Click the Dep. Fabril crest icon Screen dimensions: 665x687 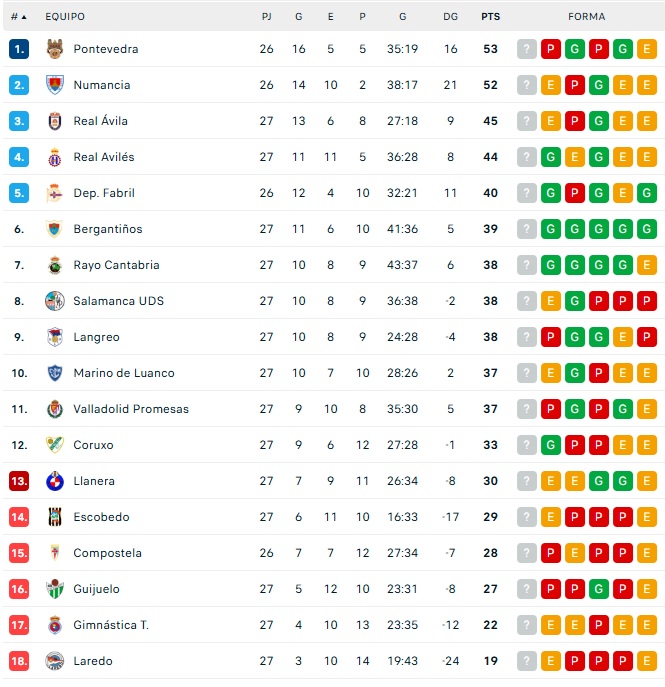click(55, 193)
